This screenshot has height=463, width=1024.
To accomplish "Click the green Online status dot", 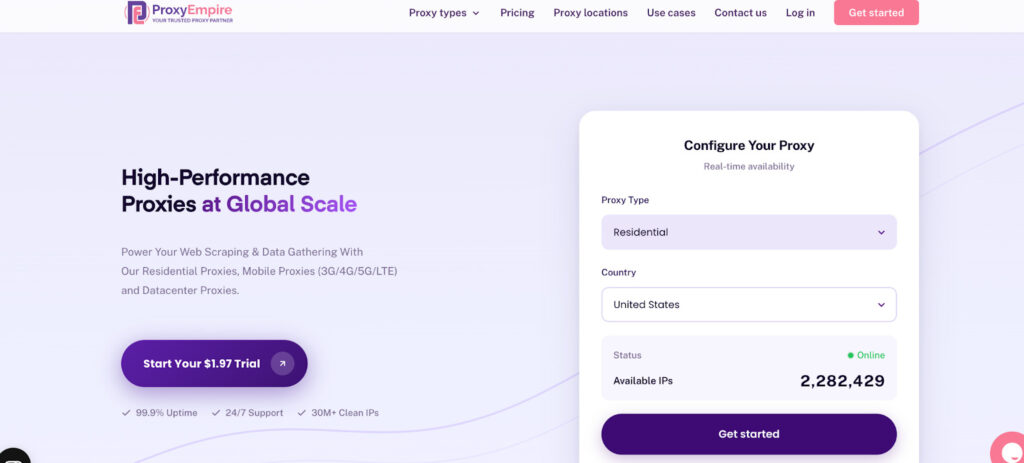I will [x=850, y=355].
